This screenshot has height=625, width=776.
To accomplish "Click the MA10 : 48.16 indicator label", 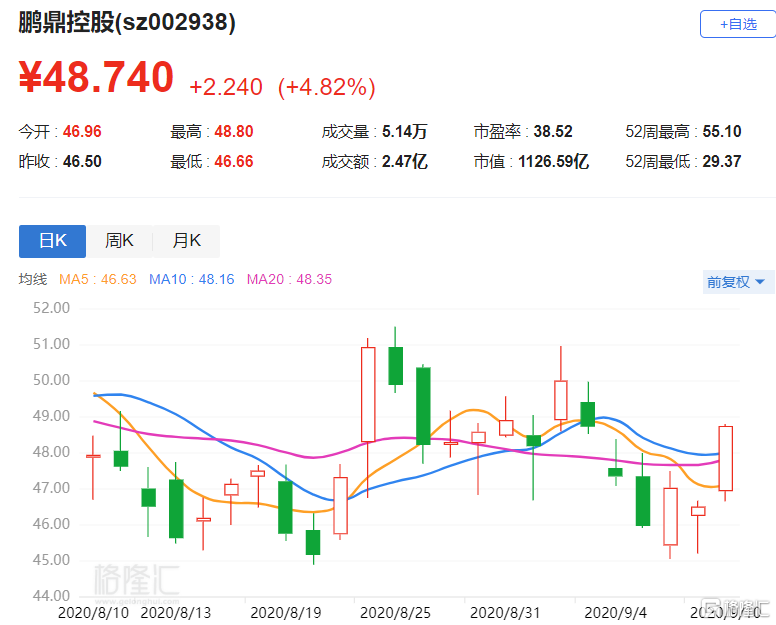I will coord(192,279).
